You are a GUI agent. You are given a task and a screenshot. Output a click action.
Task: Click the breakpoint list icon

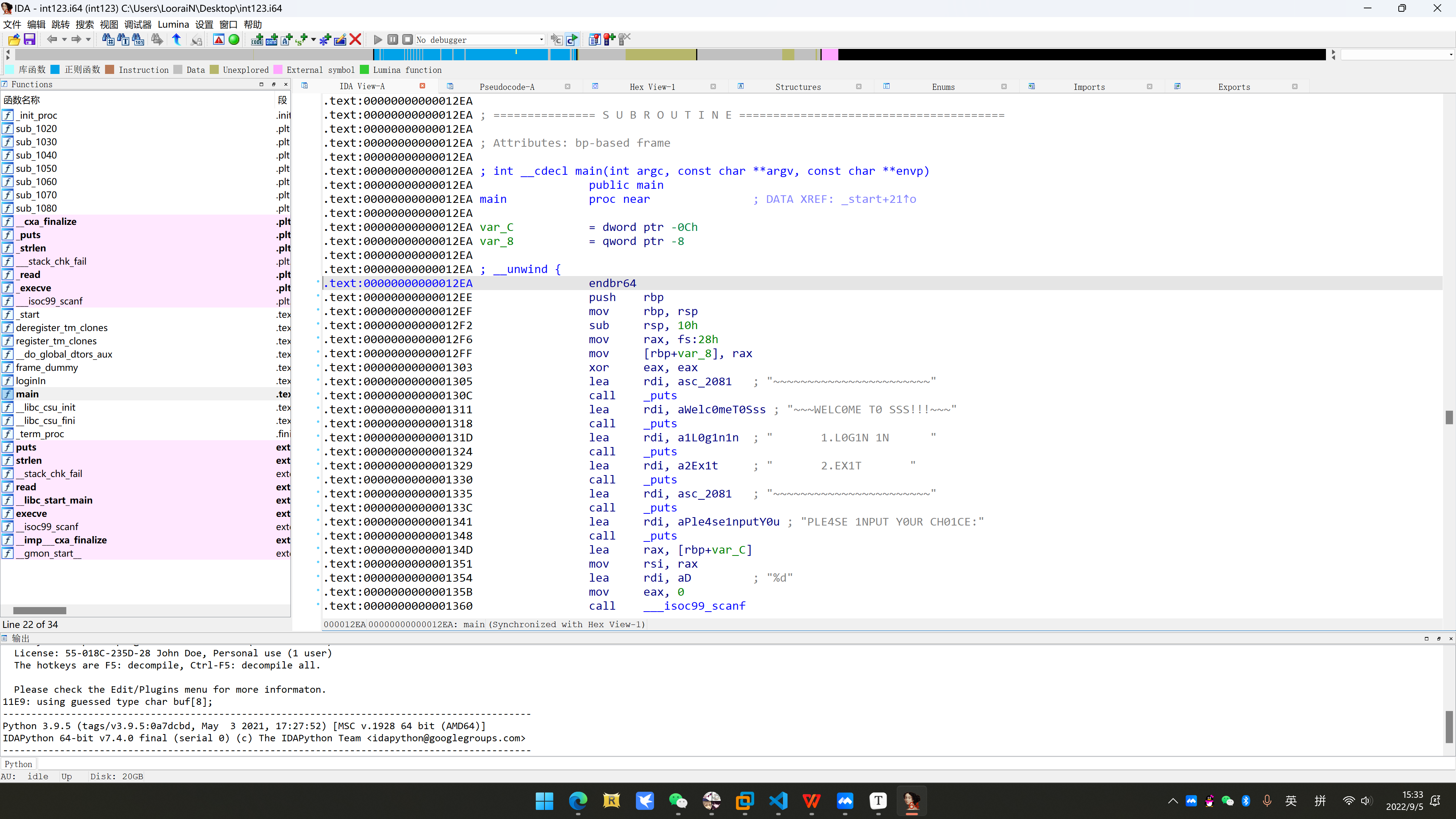pyautogui.click(x=595, y=39)
